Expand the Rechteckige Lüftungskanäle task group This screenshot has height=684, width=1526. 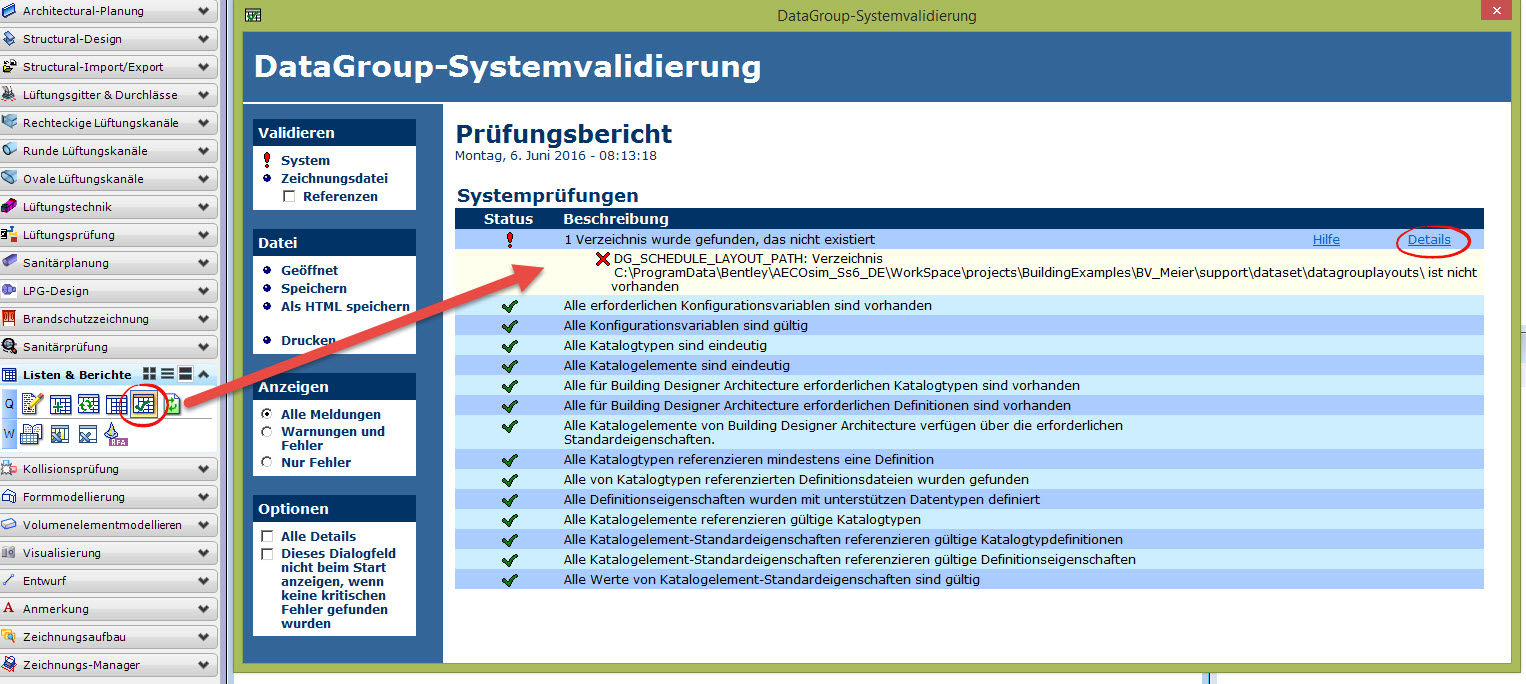pos(204,123)
